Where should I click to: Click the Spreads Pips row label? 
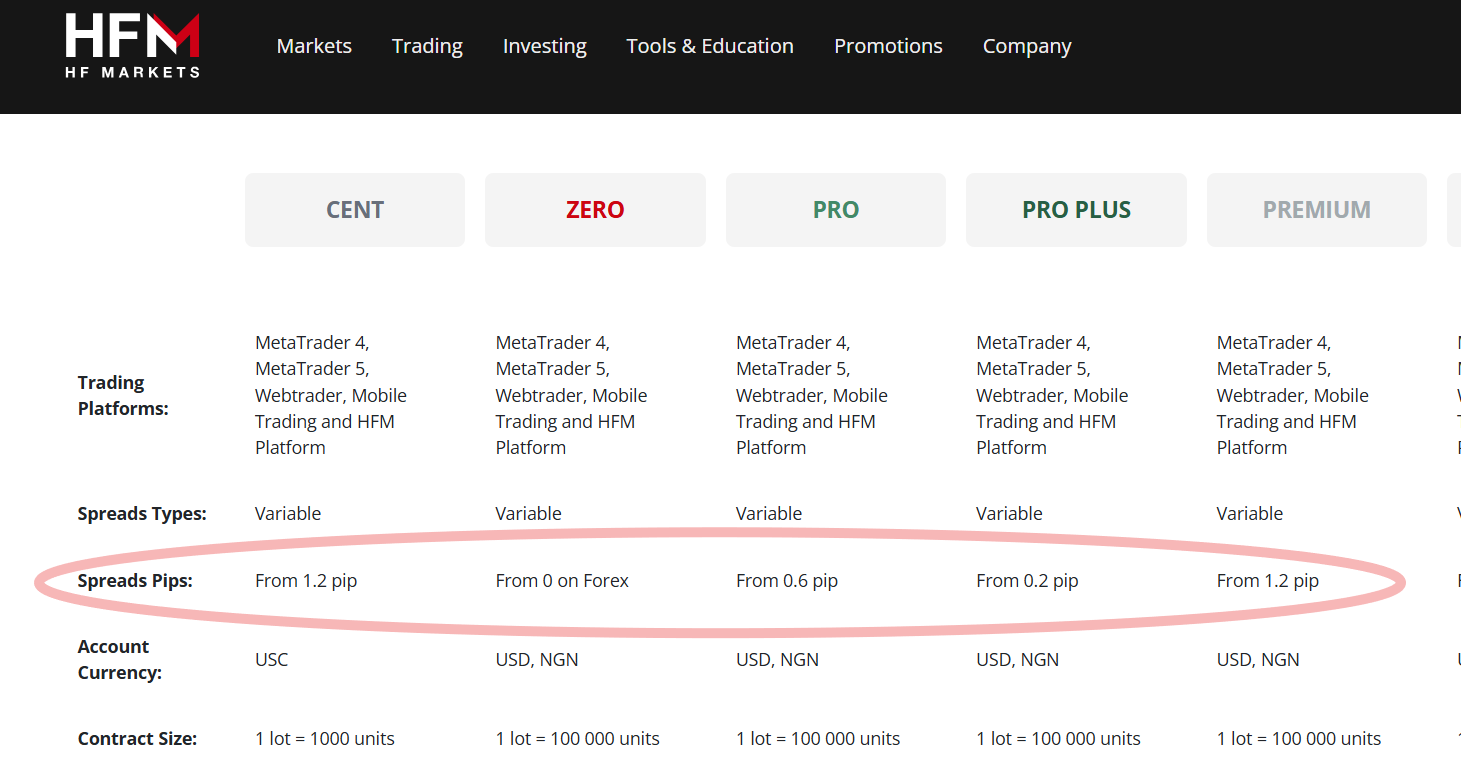(135, 581)
